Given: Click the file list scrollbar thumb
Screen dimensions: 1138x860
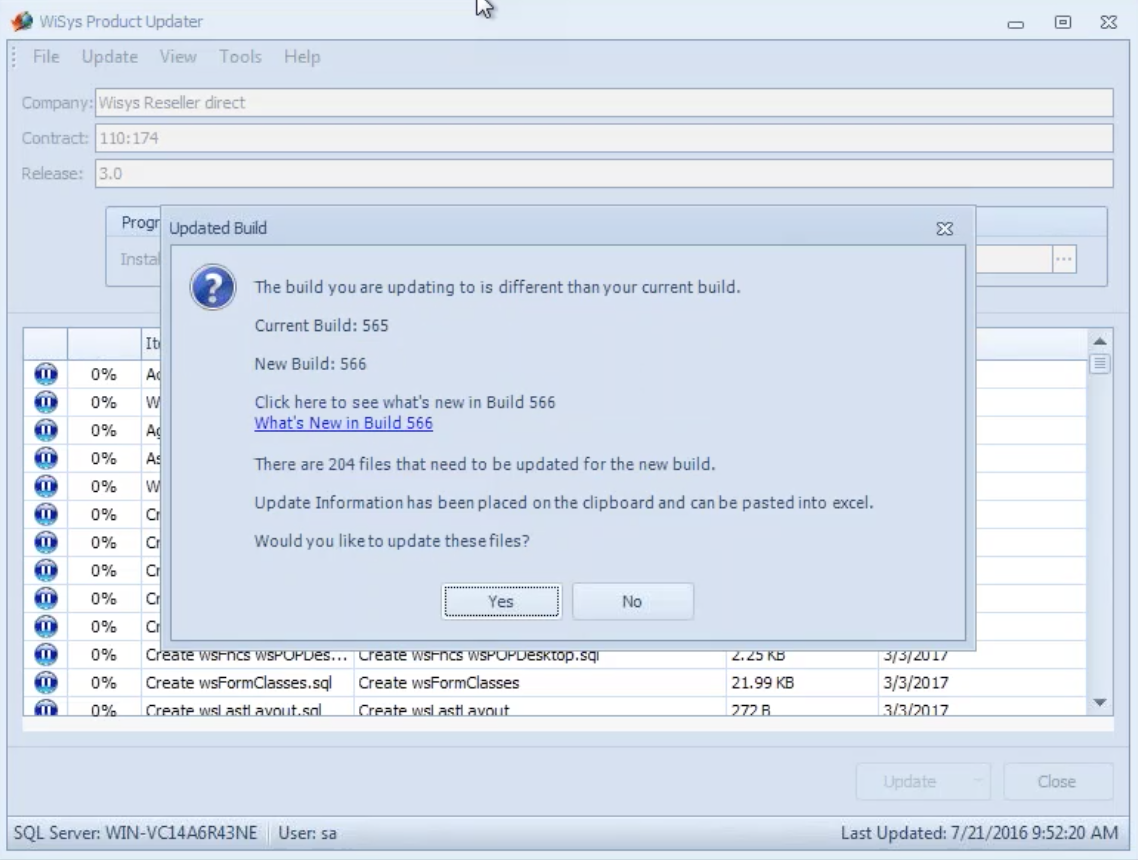Looking at the screenshot, I should [x=1100, y=363].
